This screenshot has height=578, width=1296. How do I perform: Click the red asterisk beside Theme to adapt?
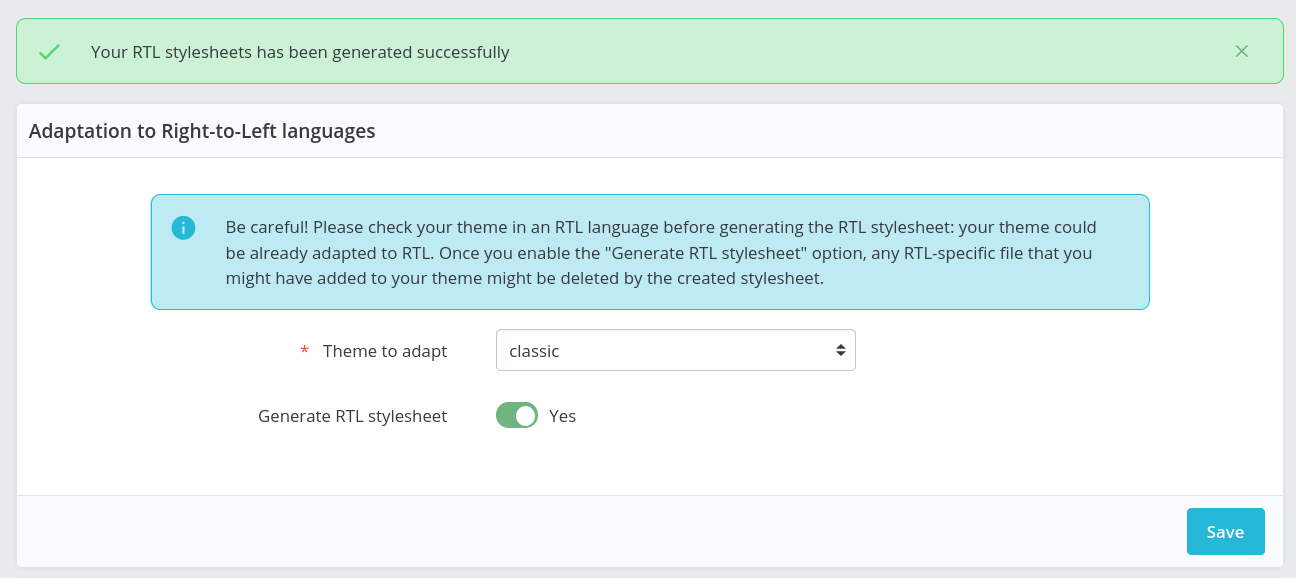(304, 351)
